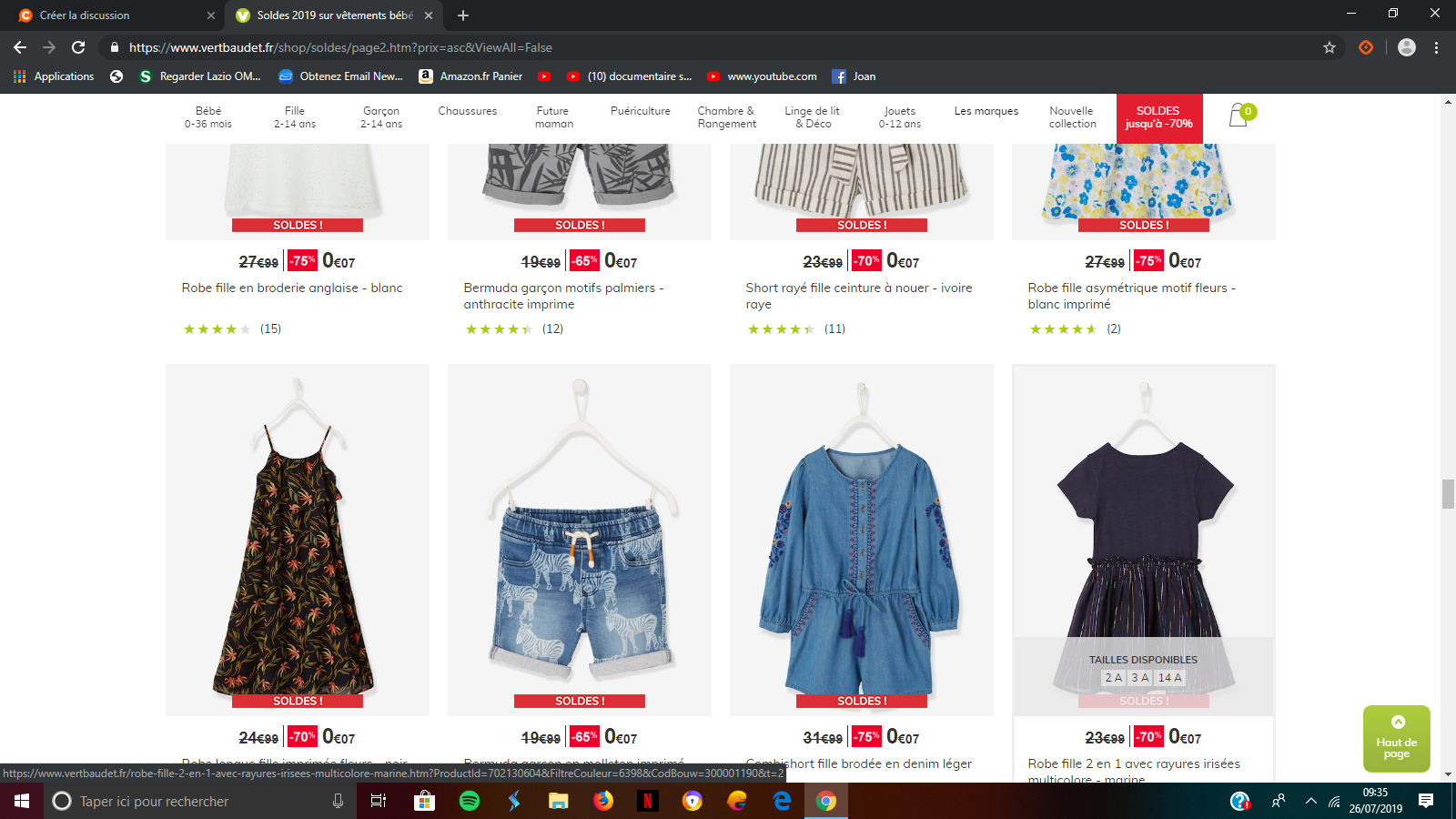
Task: Open the SOLDES jusqu'à -70% menu
Action: click(1158, 117)
